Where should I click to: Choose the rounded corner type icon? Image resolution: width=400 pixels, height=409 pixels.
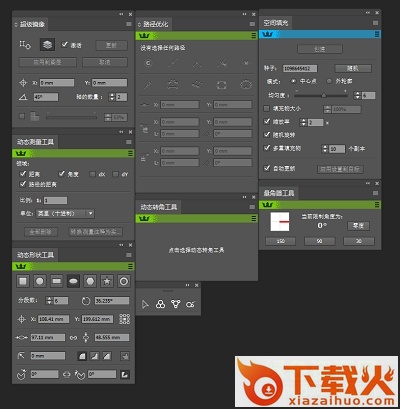pyautogui.click(x=82, y=356)
